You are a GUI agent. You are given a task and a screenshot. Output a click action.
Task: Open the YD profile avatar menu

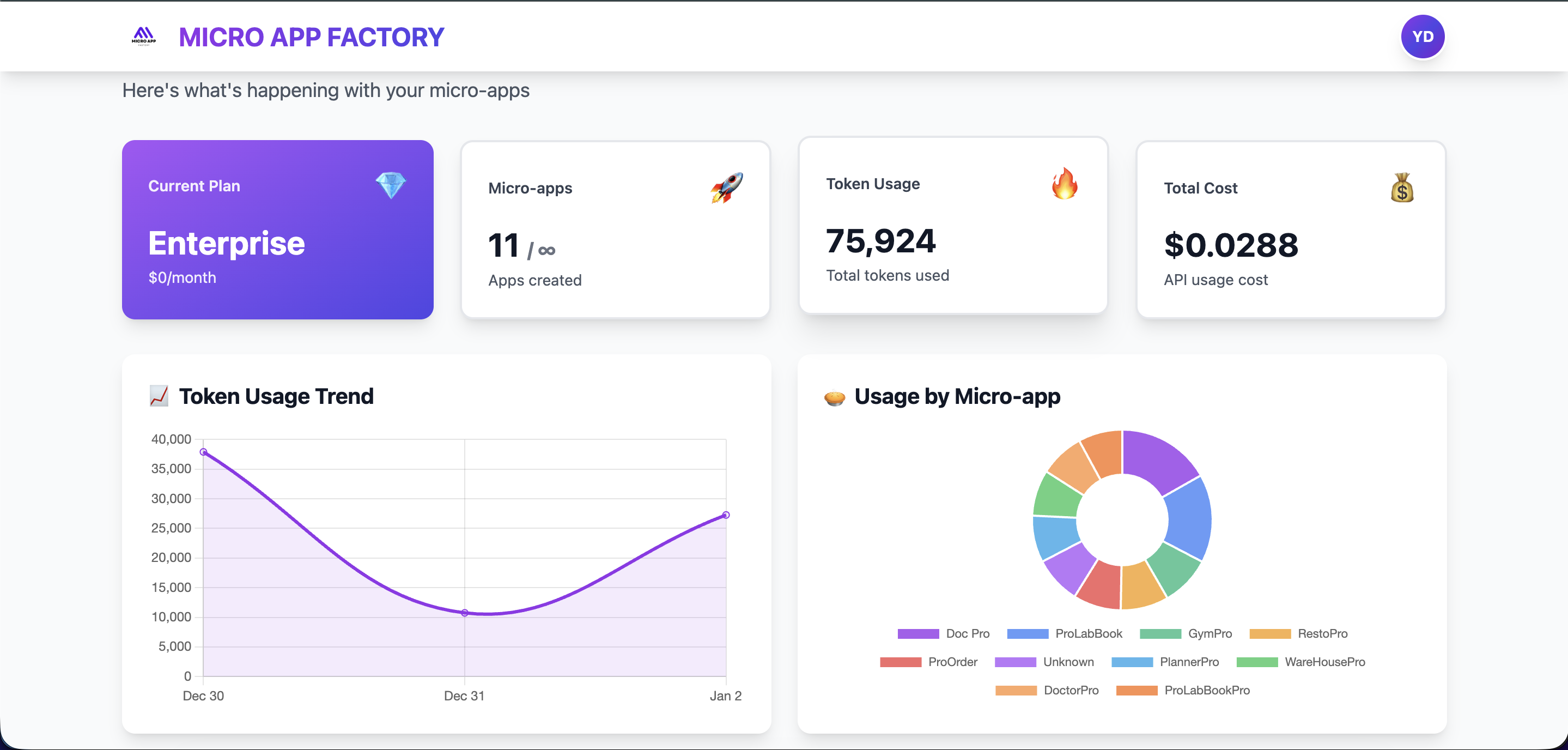pyautogui.click(x=1423, y=37)
